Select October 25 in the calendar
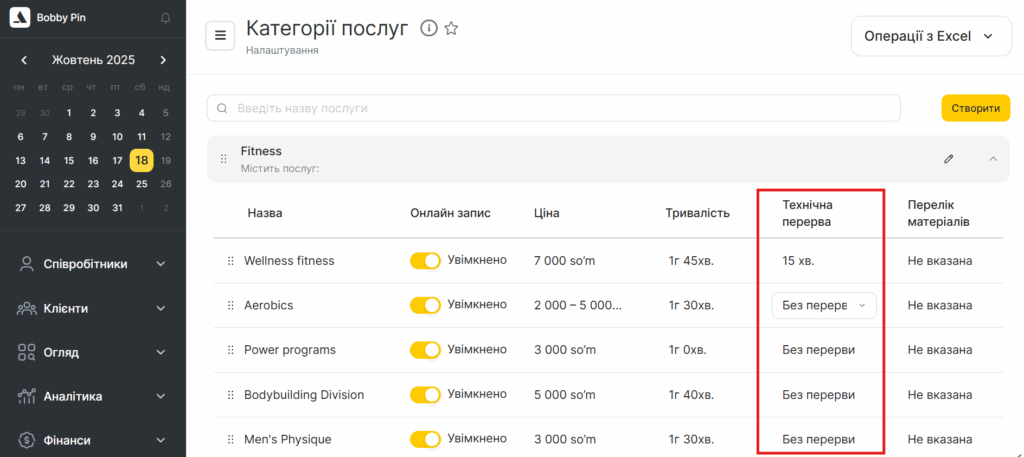The width and height of the screenshot is (1024, 457). (x=142, y=184)
